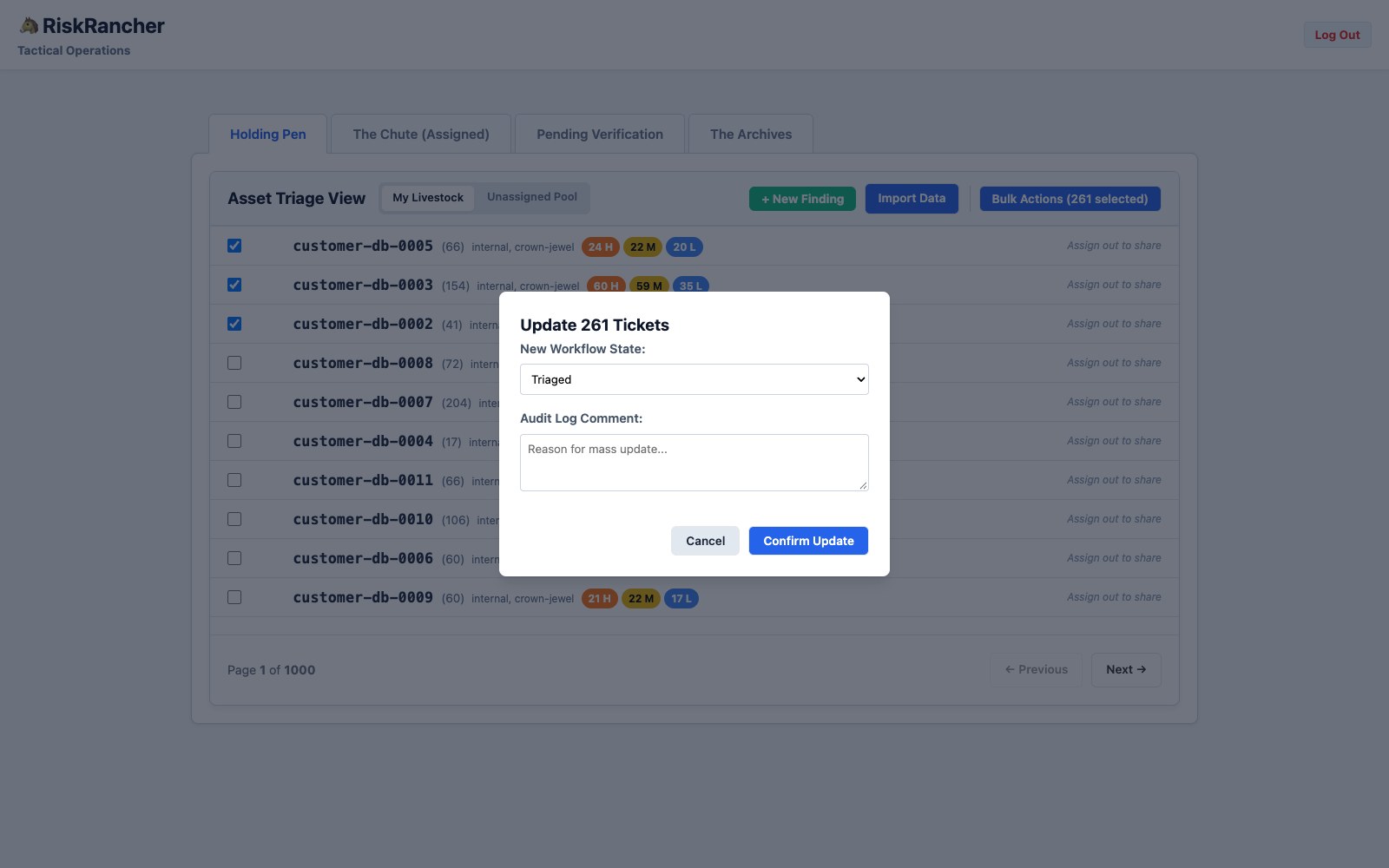Click Assign out to share on customer-db-0008
The image size is (1389, 868).
tap(1114, 363)
